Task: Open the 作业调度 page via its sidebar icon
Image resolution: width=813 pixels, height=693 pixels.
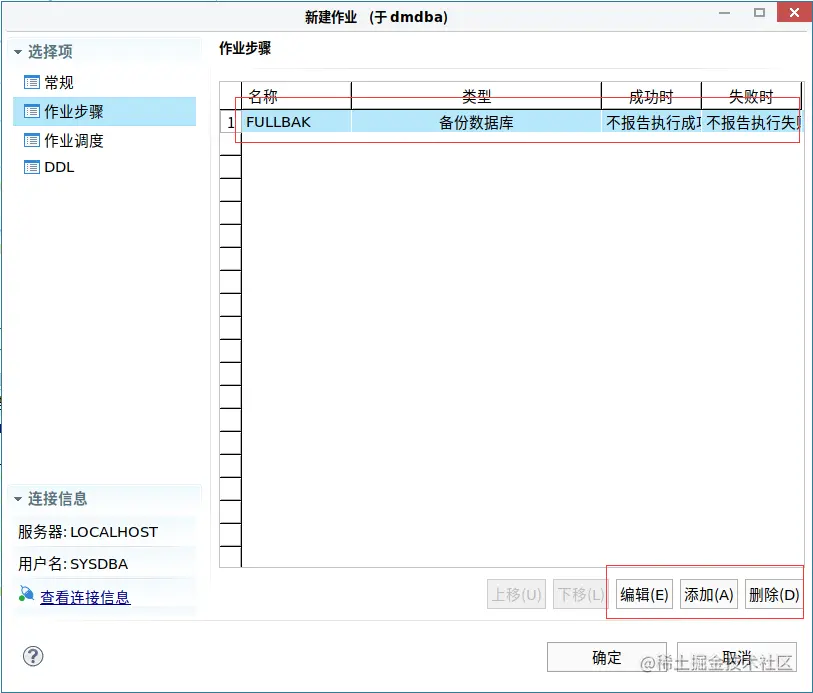Action: [34, 140]
